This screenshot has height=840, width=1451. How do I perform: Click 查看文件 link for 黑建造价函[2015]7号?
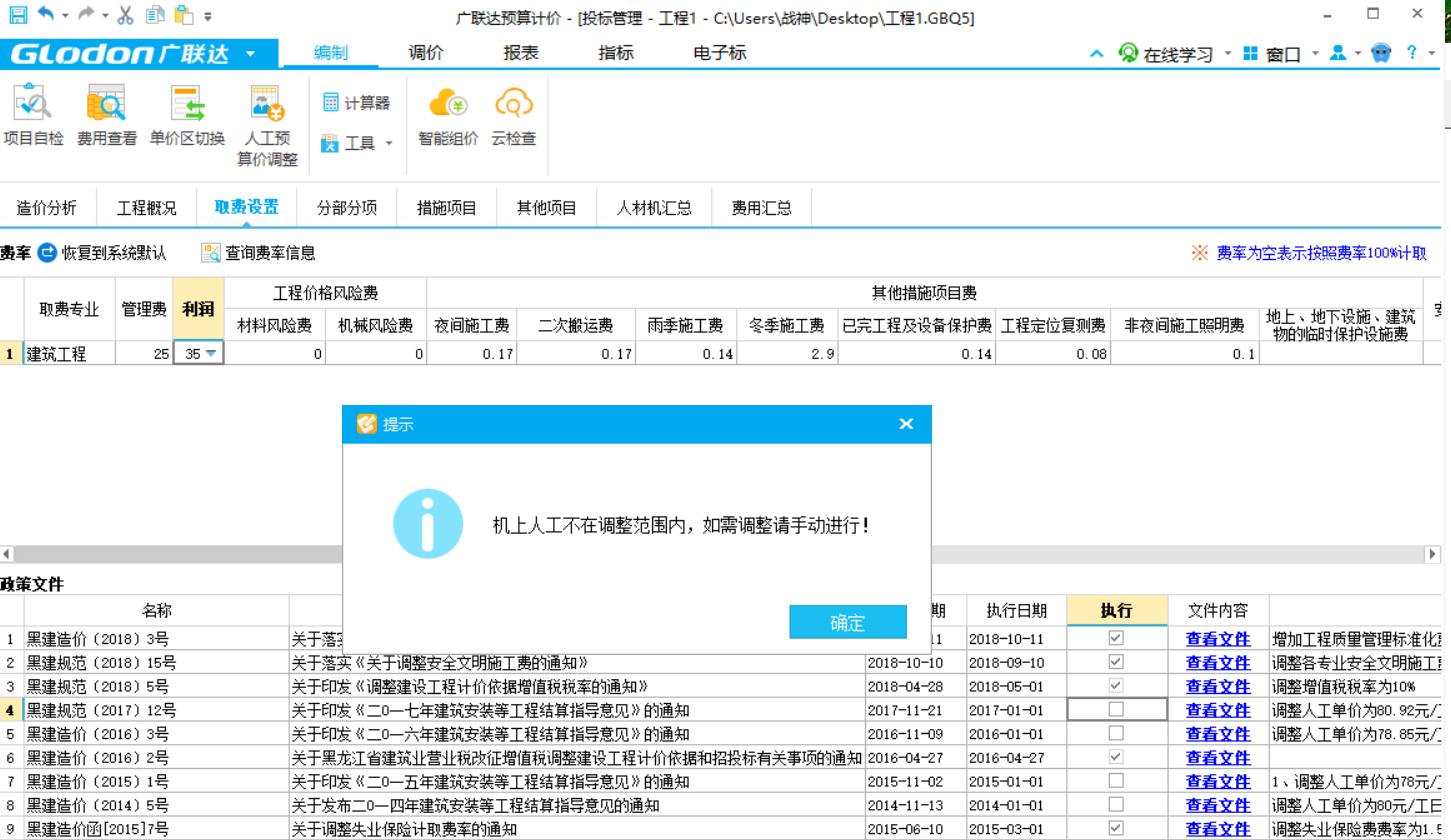[1218, 828]
